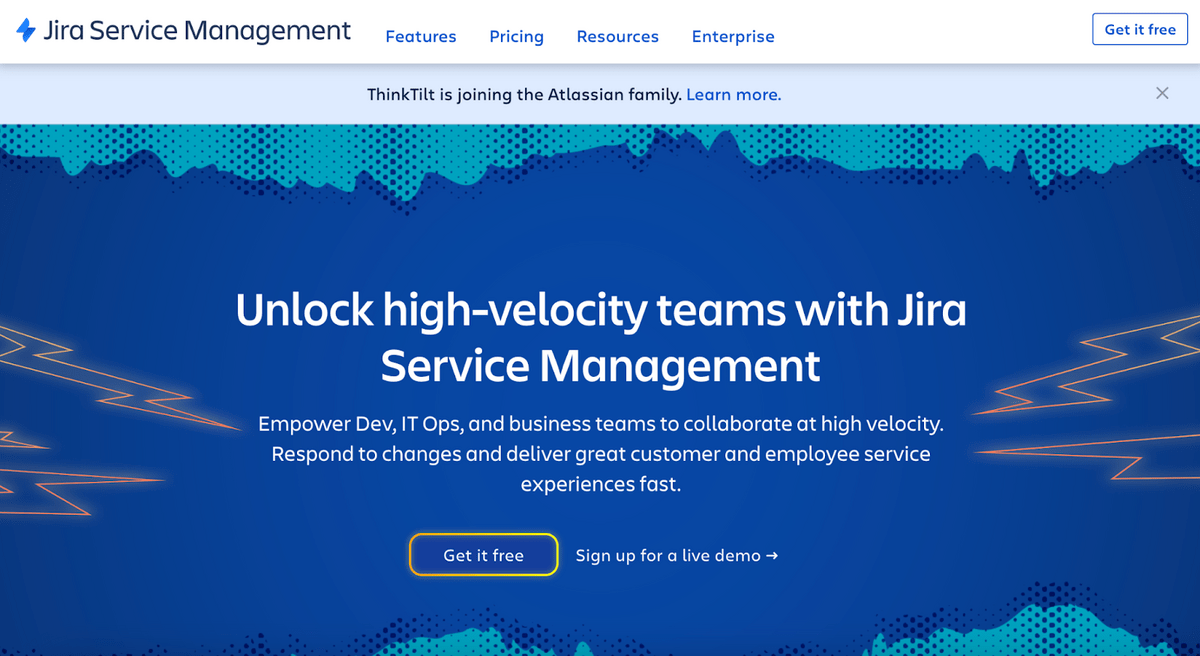Go to the Enterprise page

pyautogui.click(x=733, y=36)
